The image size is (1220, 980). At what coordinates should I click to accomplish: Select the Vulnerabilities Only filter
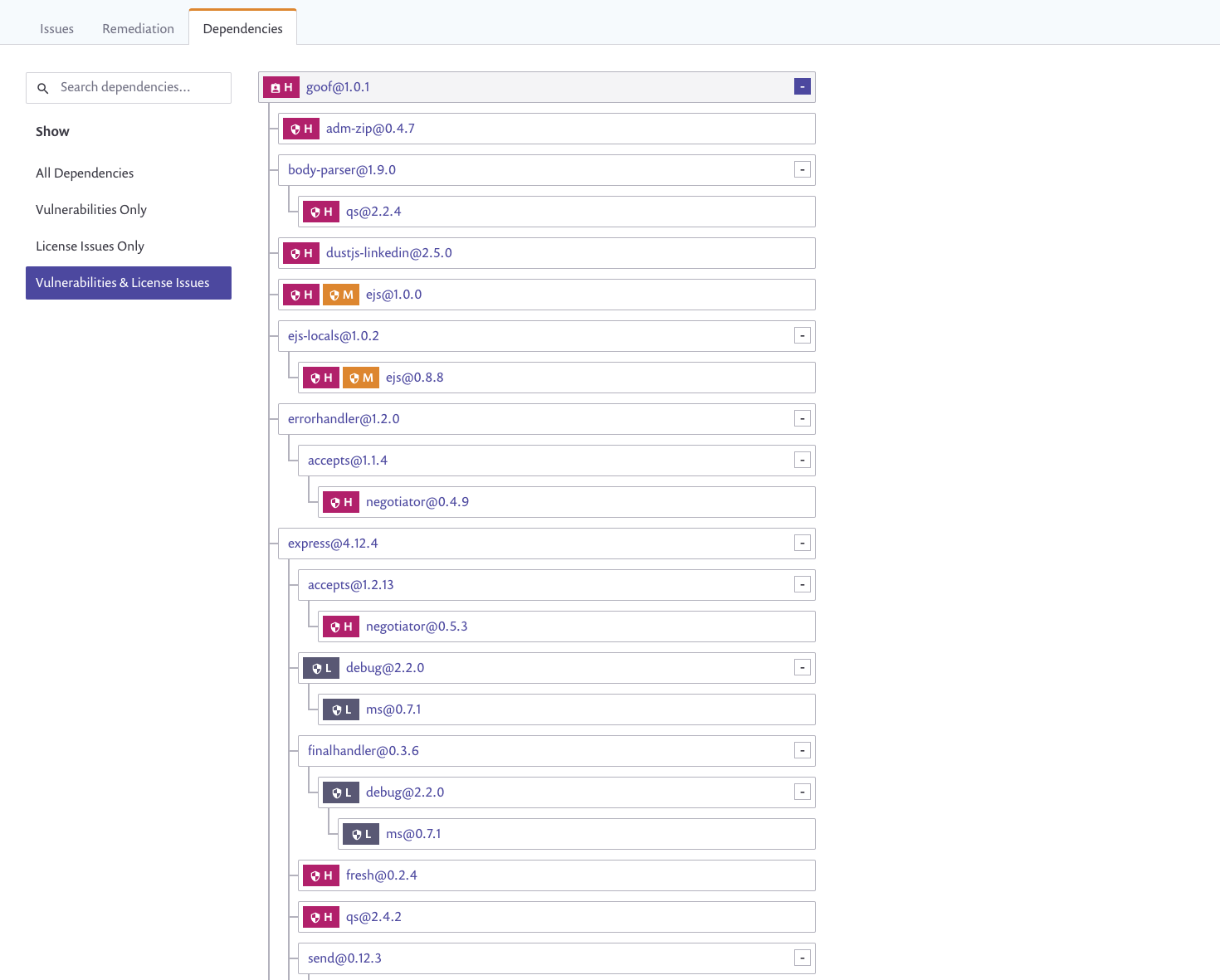(90, 209)
